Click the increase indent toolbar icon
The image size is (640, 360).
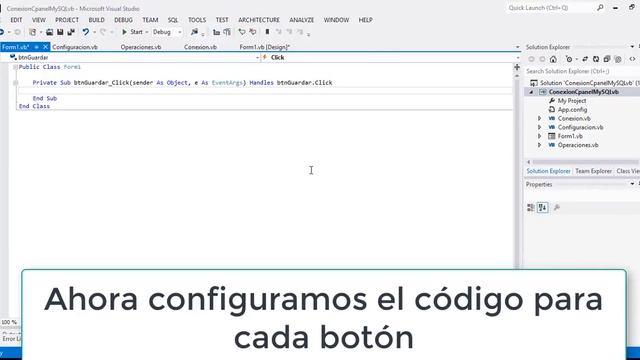pyautogui.click(x=227, y=32)
